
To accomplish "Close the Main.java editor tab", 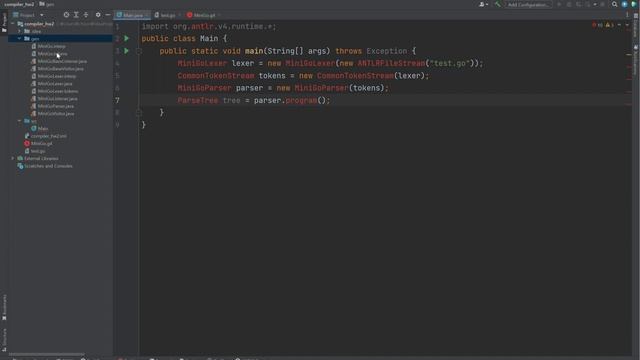I will (x=148, y=15).
